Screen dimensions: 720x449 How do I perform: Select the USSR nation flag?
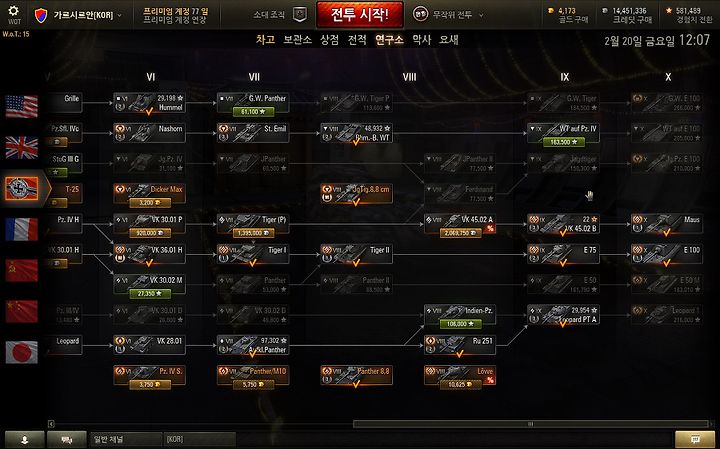click(22, 270)
